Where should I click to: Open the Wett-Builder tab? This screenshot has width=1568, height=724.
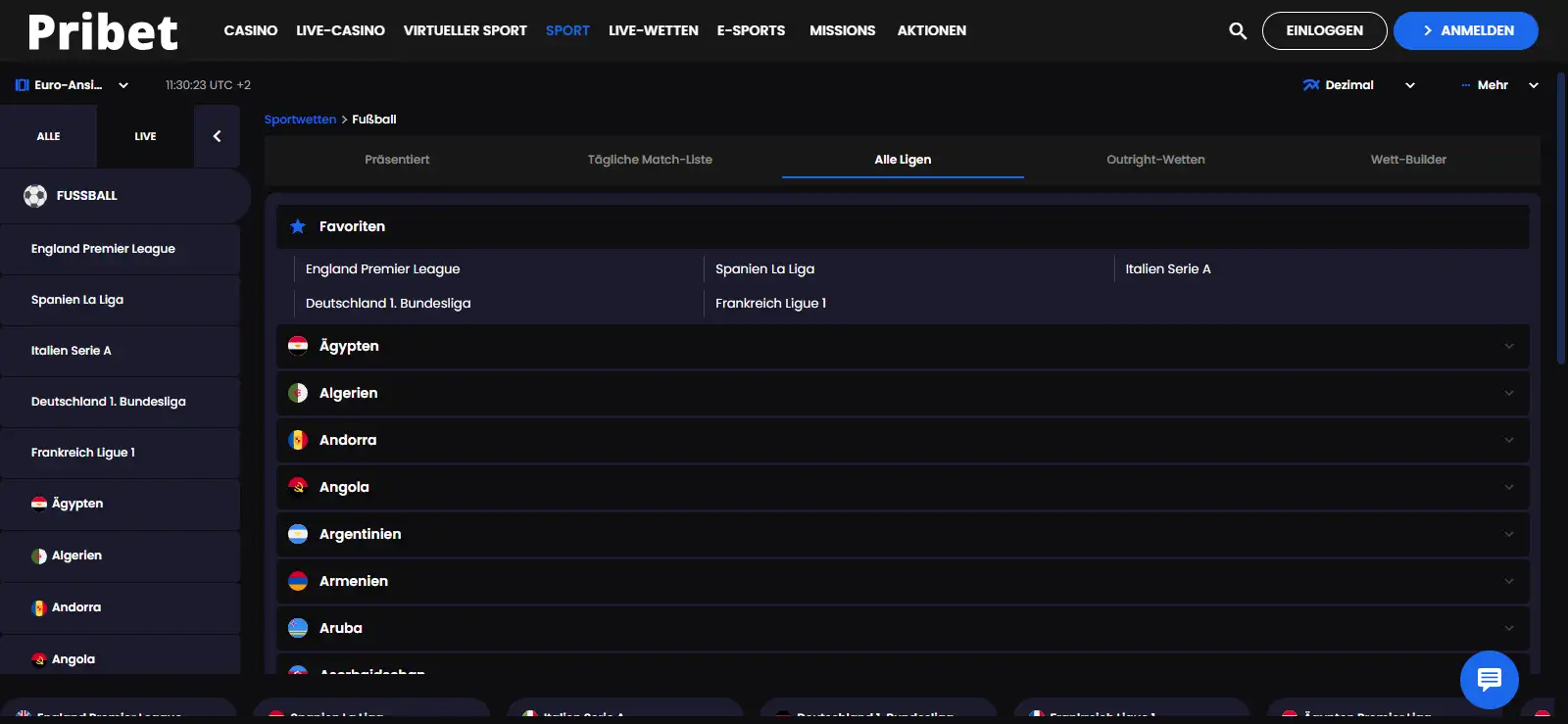click(1408, 160)
